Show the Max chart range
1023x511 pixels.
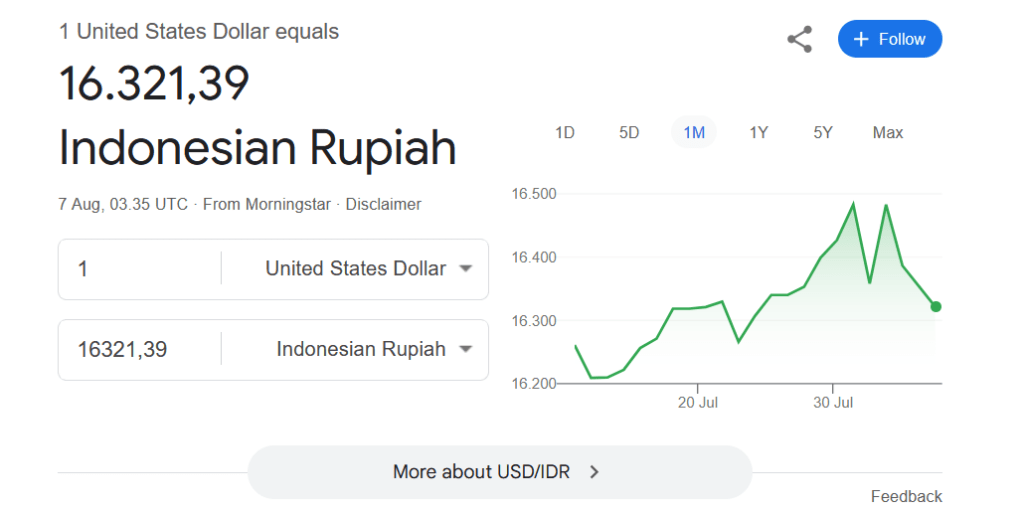887,132
